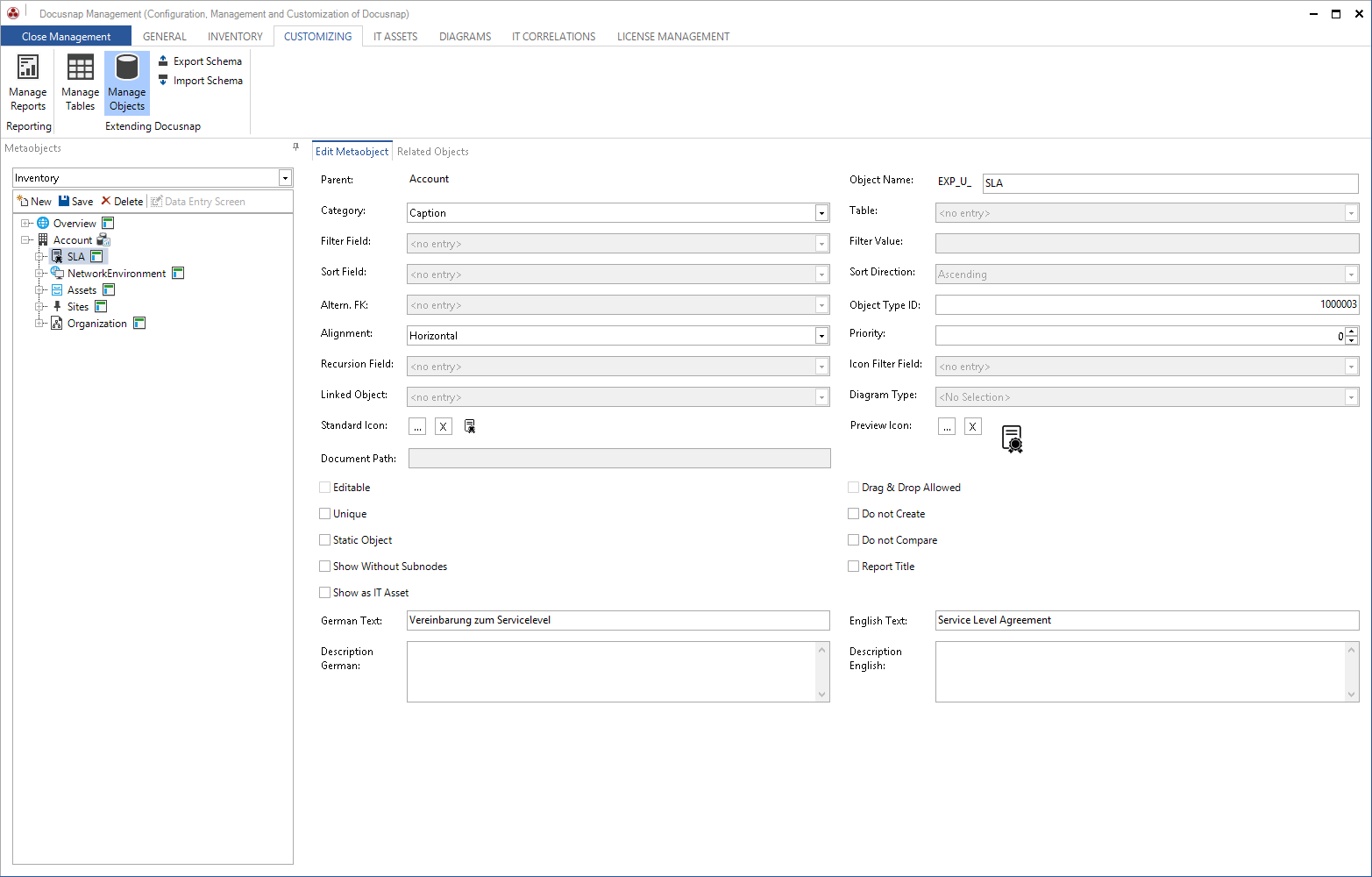Click data entry icon beside SLA
1372x877 pixels.
[96, 256]
